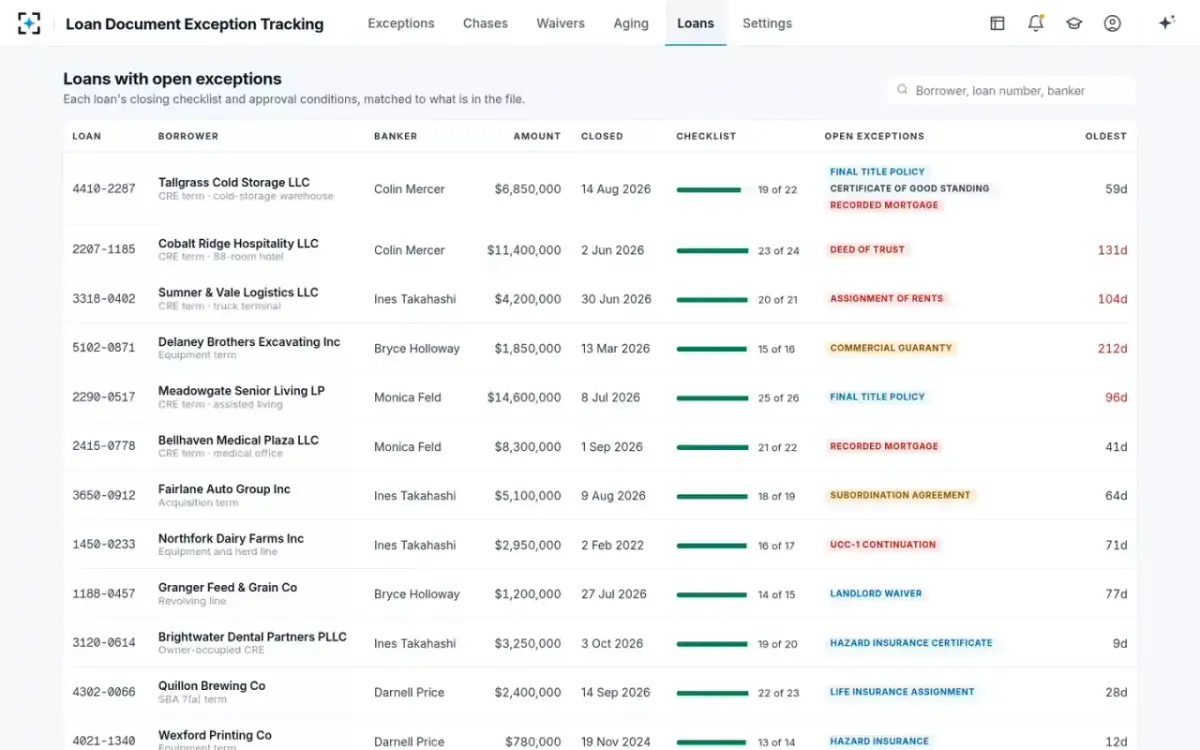
Task: Open borrower Fairlane Auto Group Inc
Action: click(224, 489)
